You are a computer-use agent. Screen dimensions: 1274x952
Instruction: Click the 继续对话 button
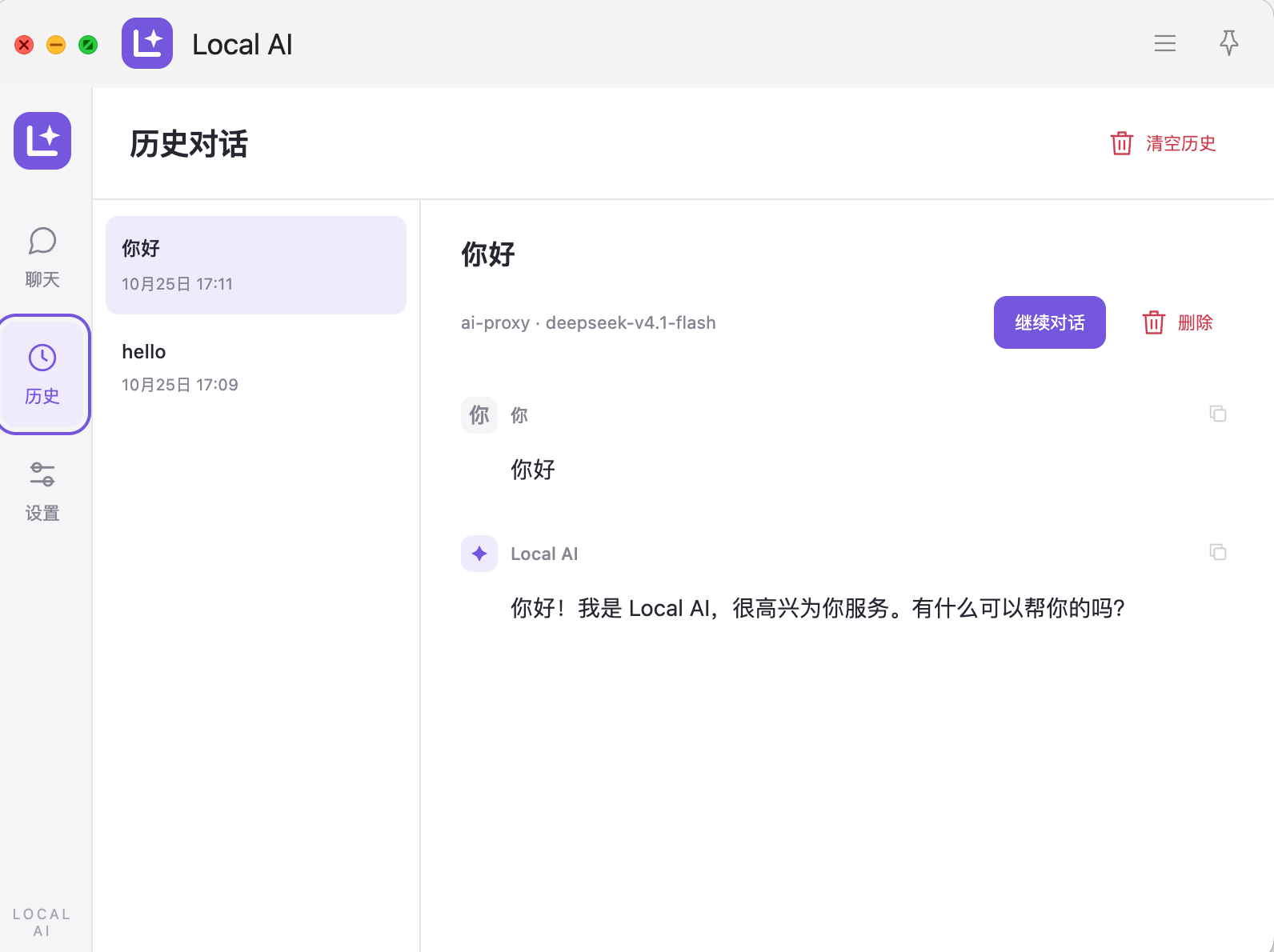click(1050, 322)
